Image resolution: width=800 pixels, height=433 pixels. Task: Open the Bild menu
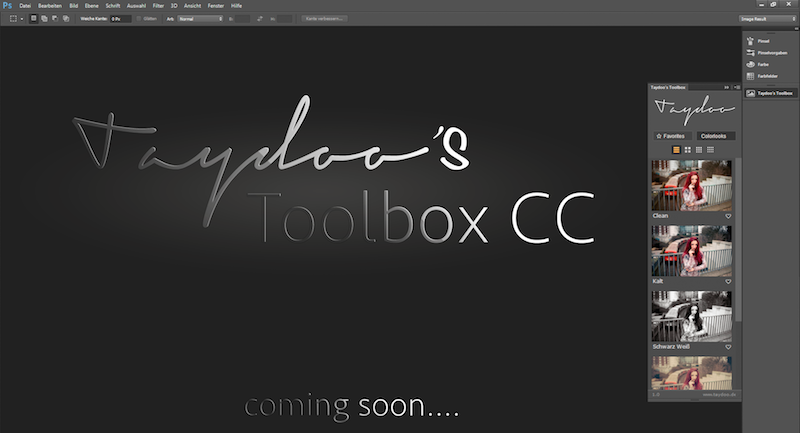(73, 6)
